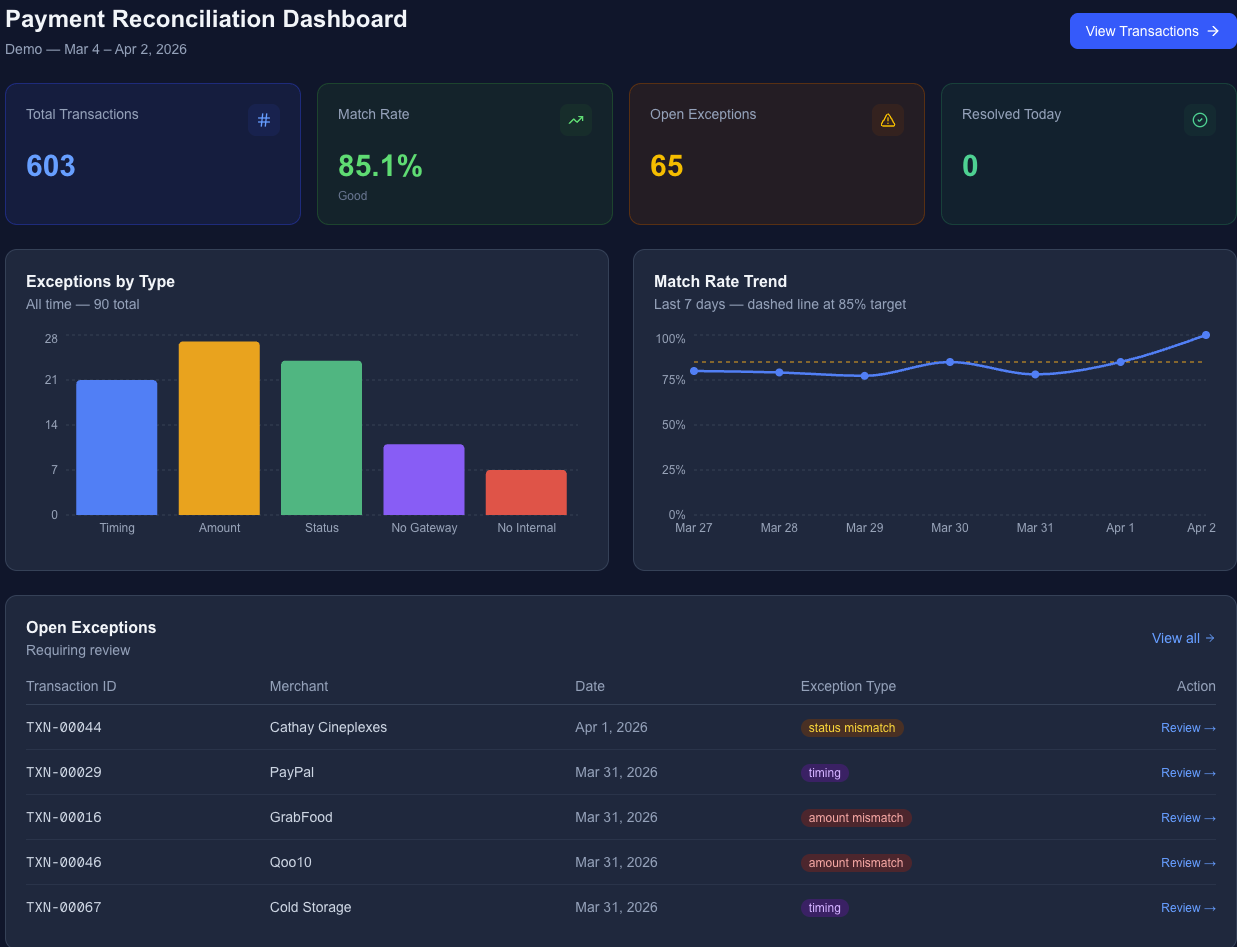Select the Apr 2 data point on trend line
The image size is (1237, 947).
[x=1206, y=335]
